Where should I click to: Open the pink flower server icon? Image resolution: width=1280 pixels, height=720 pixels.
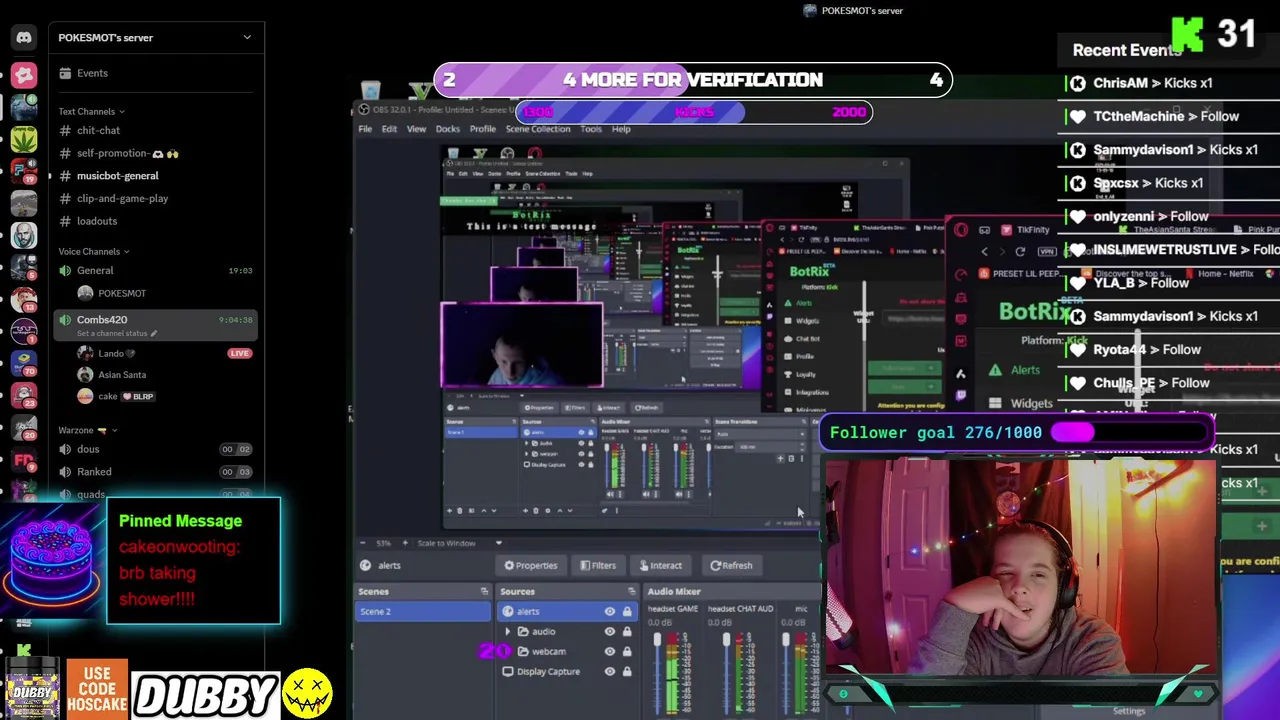(24, 75)
